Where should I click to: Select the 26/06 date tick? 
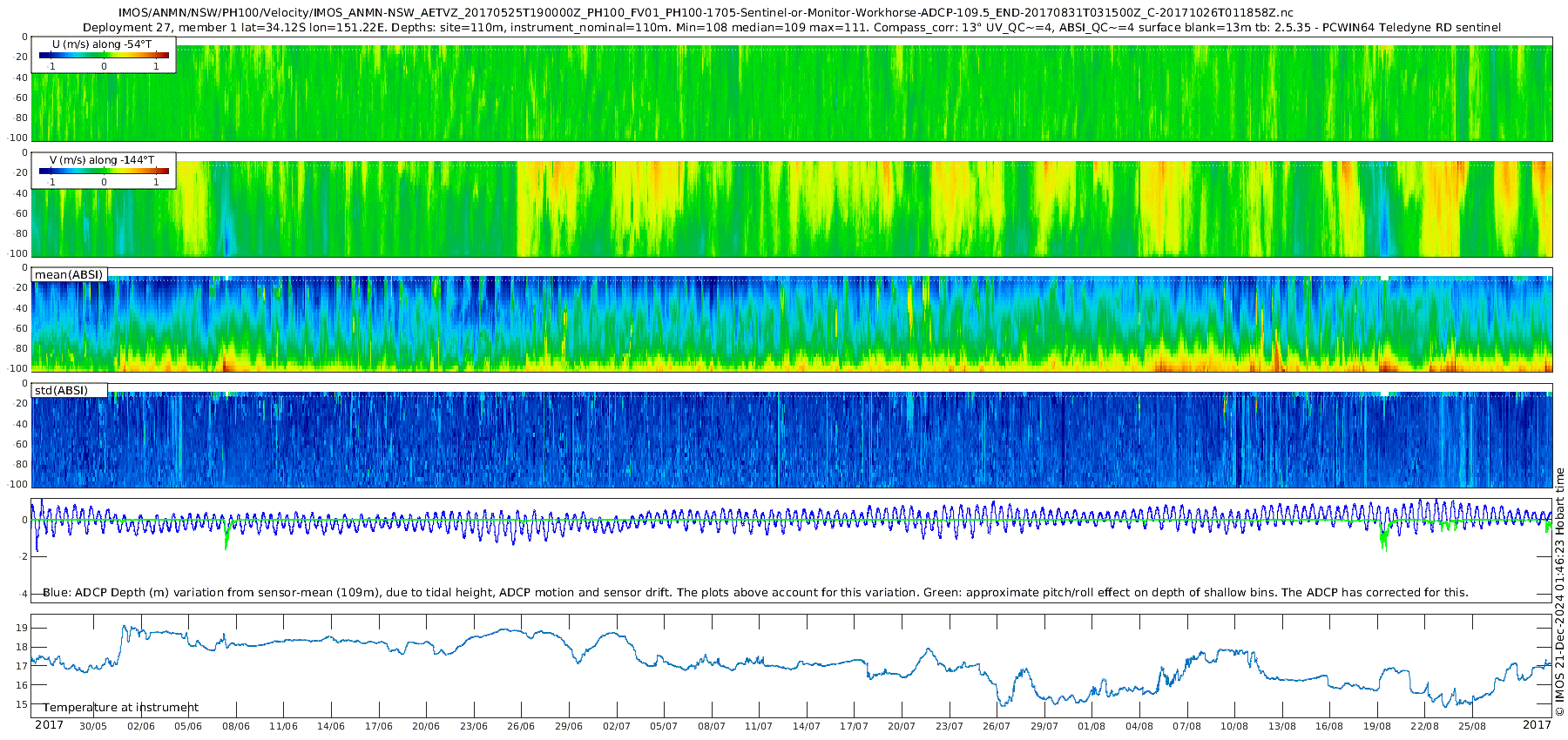[521, 726]
